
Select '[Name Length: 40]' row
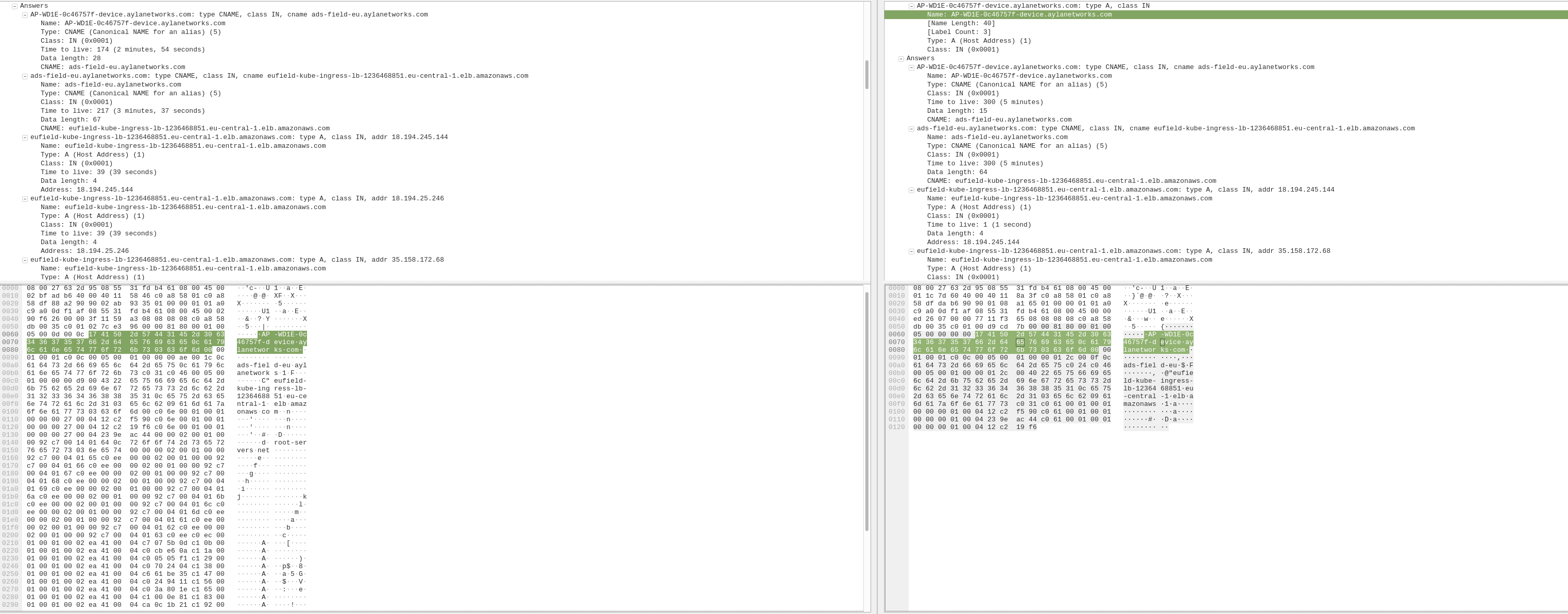click(x=961, y=23)
